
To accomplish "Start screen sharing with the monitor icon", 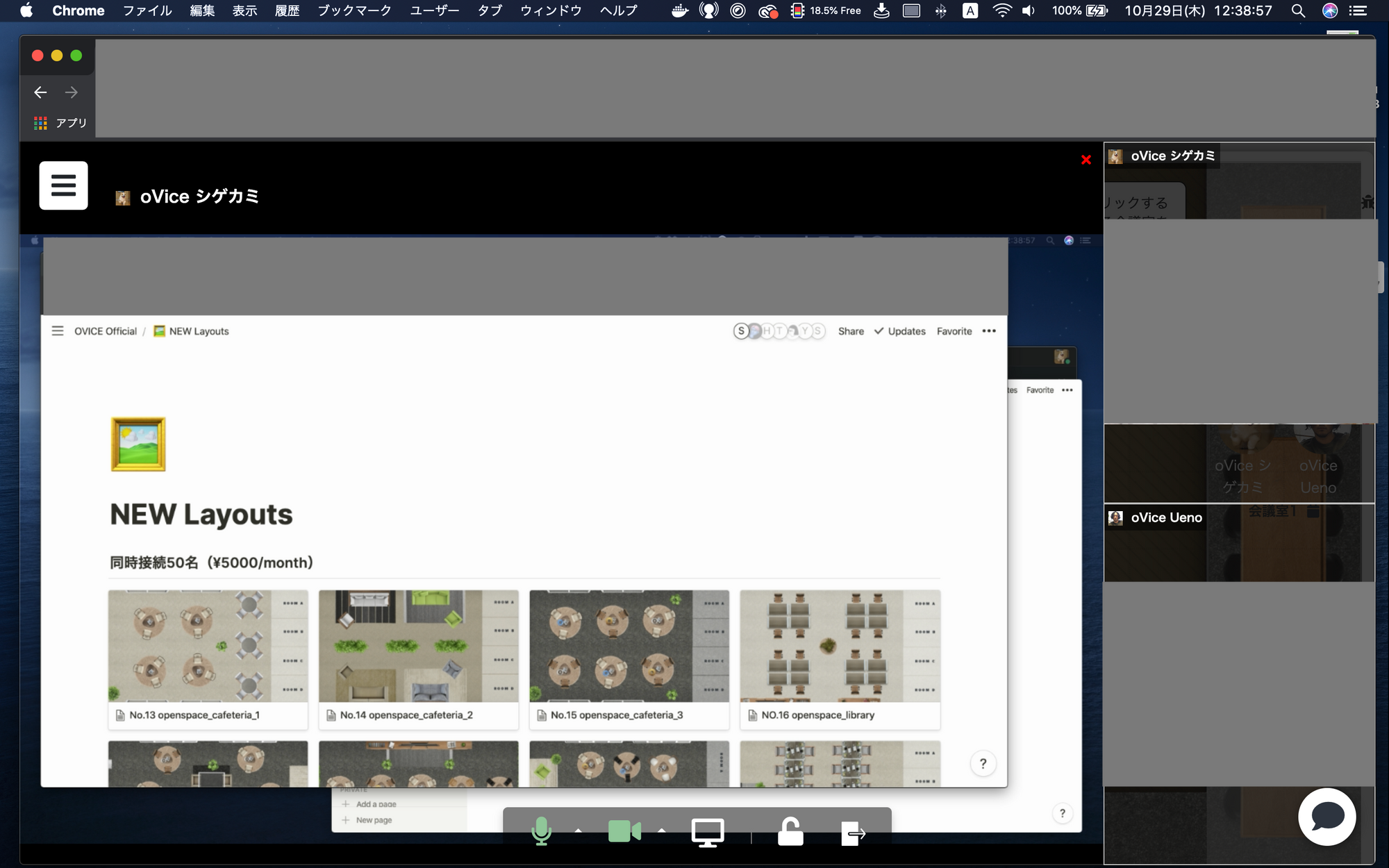I will click(x=708, y=832).
